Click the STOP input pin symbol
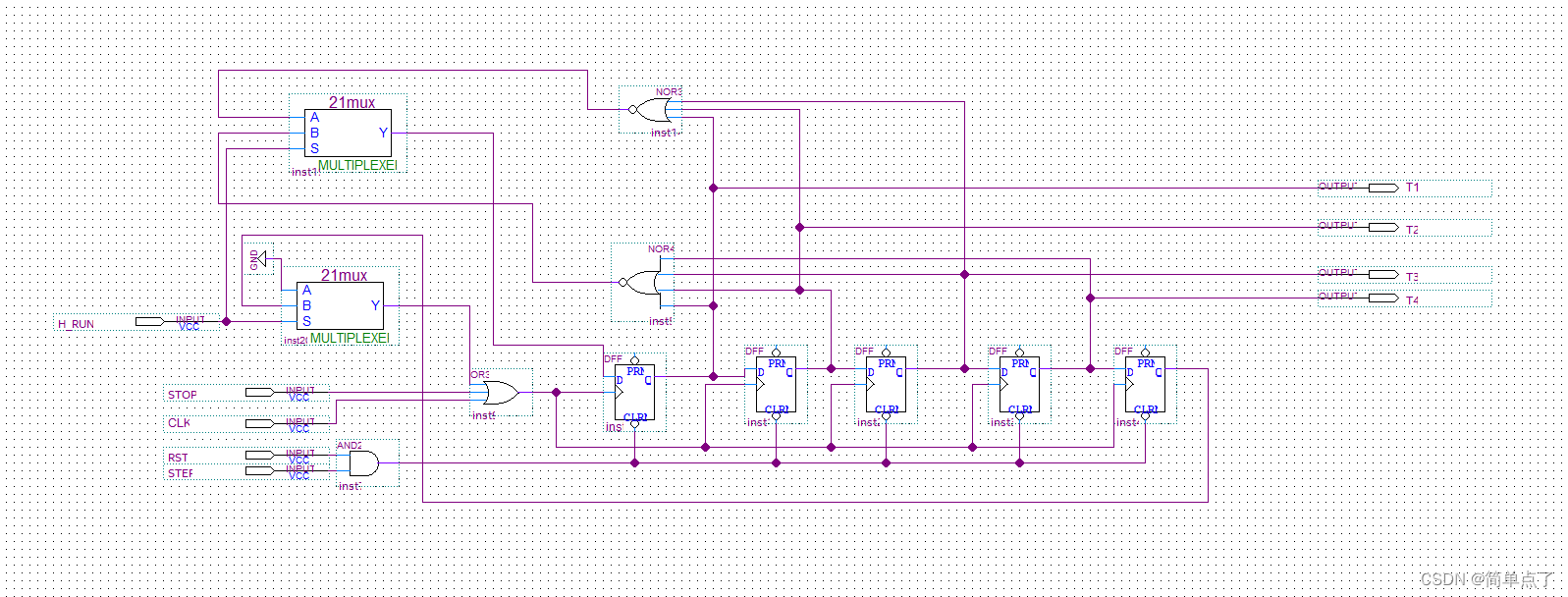This screenshot has width=1568, height=597. click(x=259, y=392)
